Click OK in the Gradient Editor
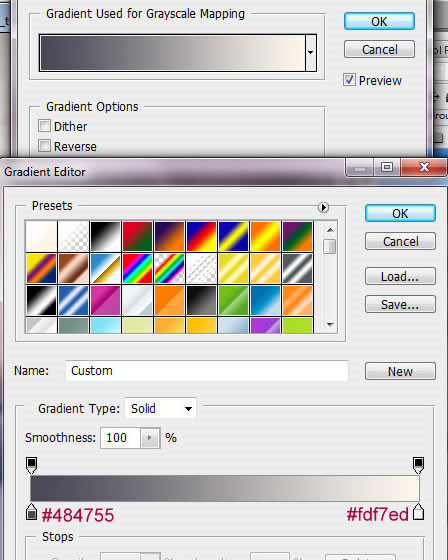The width and height of the screenshot is (448, 560). pyautogui.click(x=400, y=213)
